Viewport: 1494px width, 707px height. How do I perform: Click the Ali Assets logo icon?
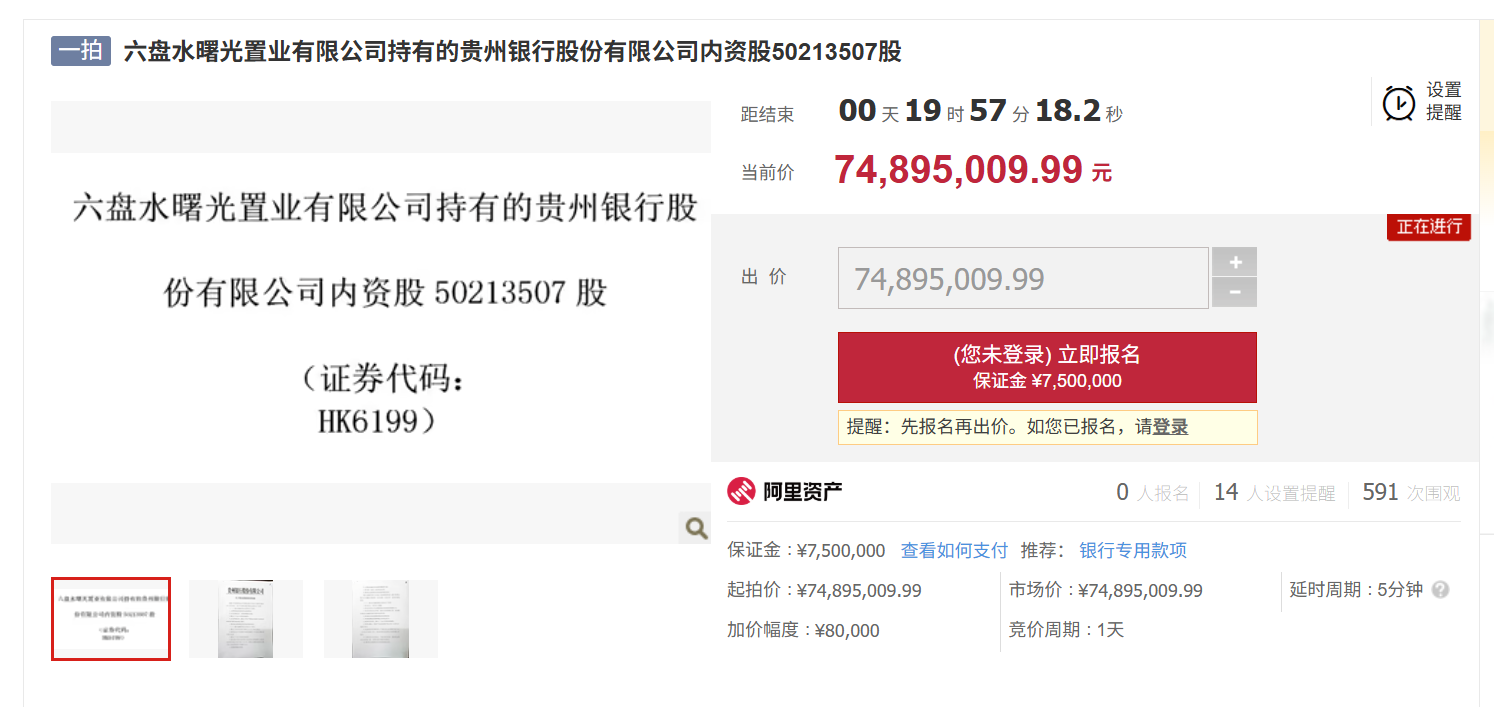(x=741, y=491)
